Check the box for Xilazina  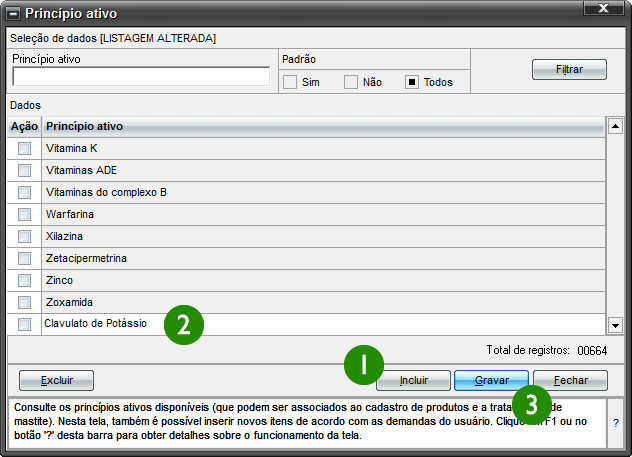[x=24, y=236]
